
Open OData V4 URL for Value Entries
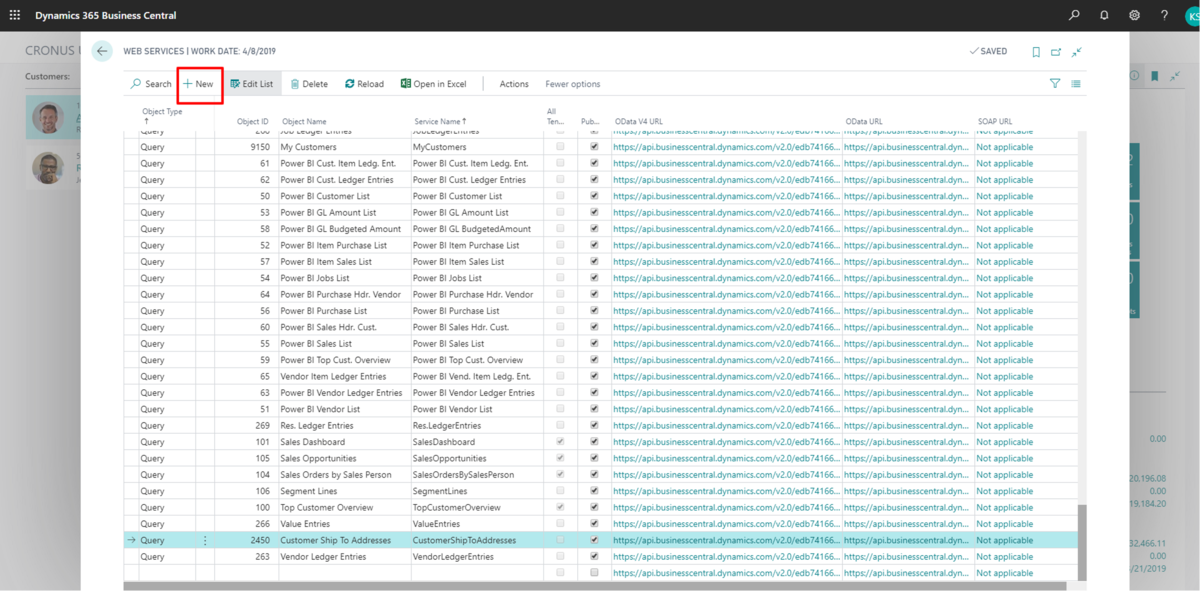coord(727,524)
